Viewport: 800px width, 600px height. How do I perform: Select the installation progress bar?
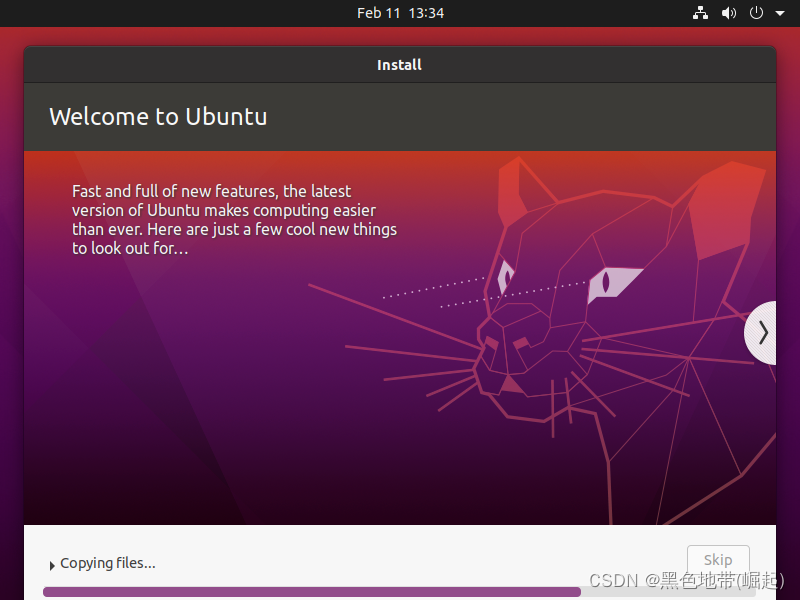400,592
